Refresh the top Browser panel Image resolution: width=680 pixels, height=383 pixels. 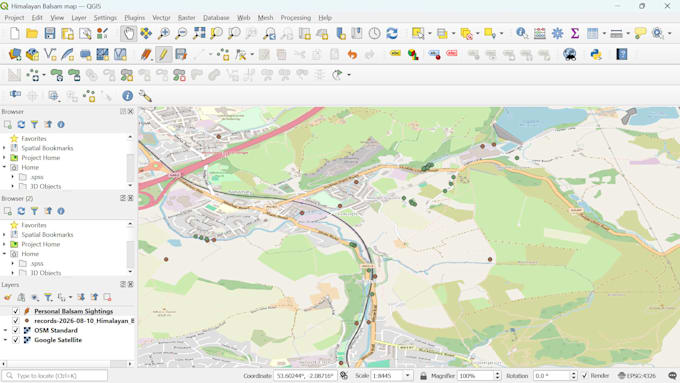(x=21, y=124)
